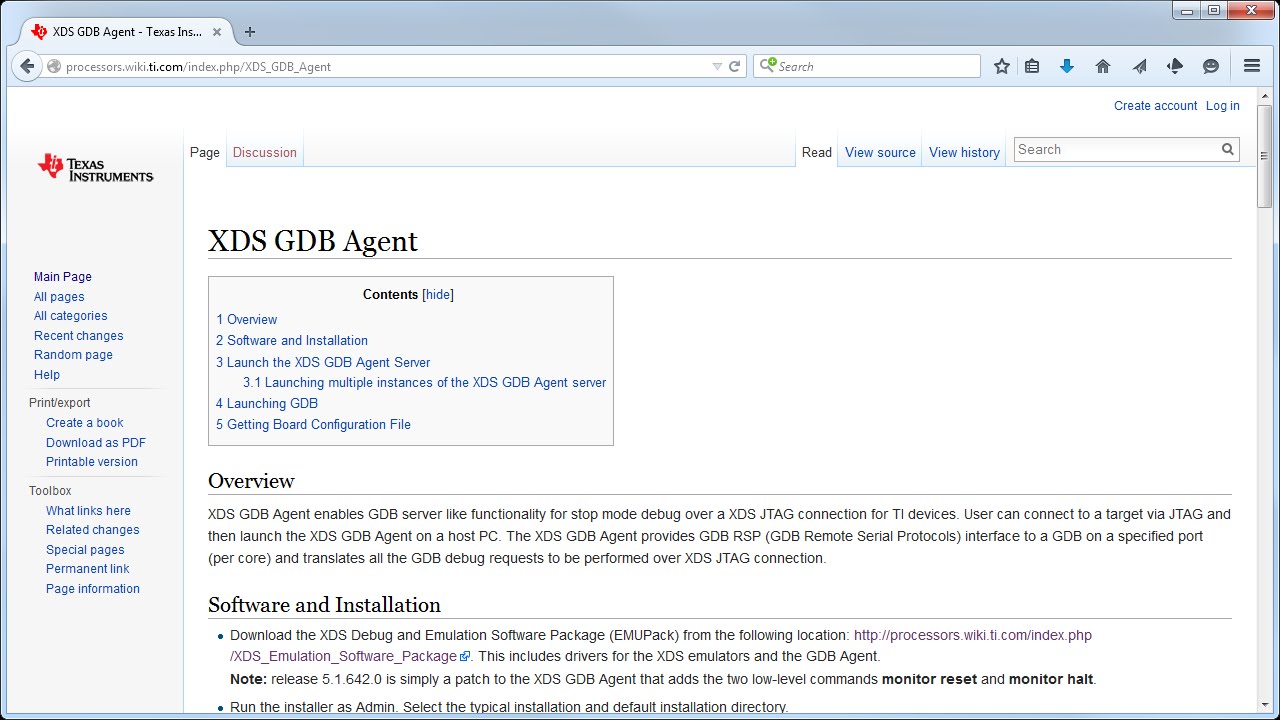Jump to 1 Overview in contents

(246, 320)
